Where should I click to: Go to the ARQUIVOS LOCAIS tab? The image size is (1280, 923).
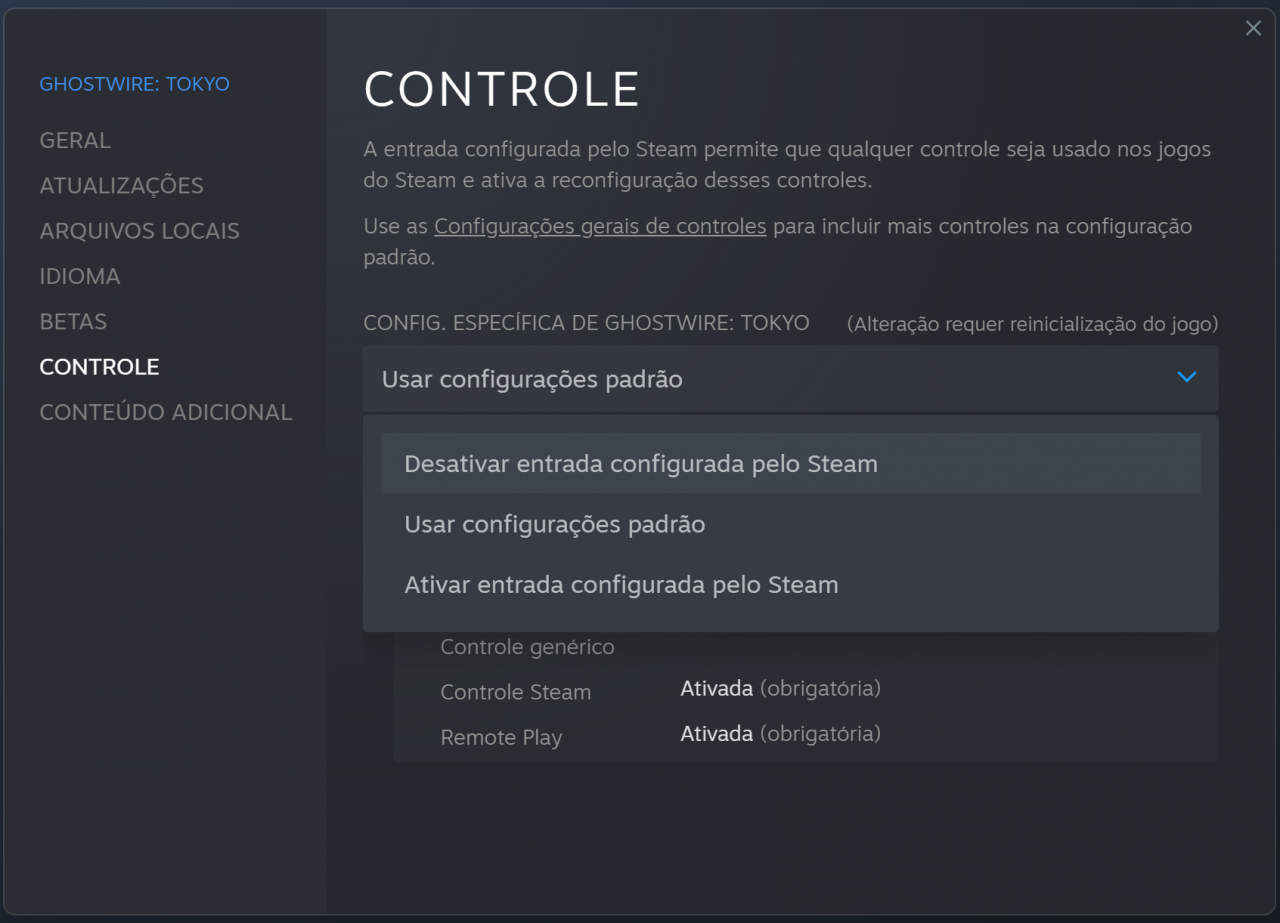click(139, 231)
